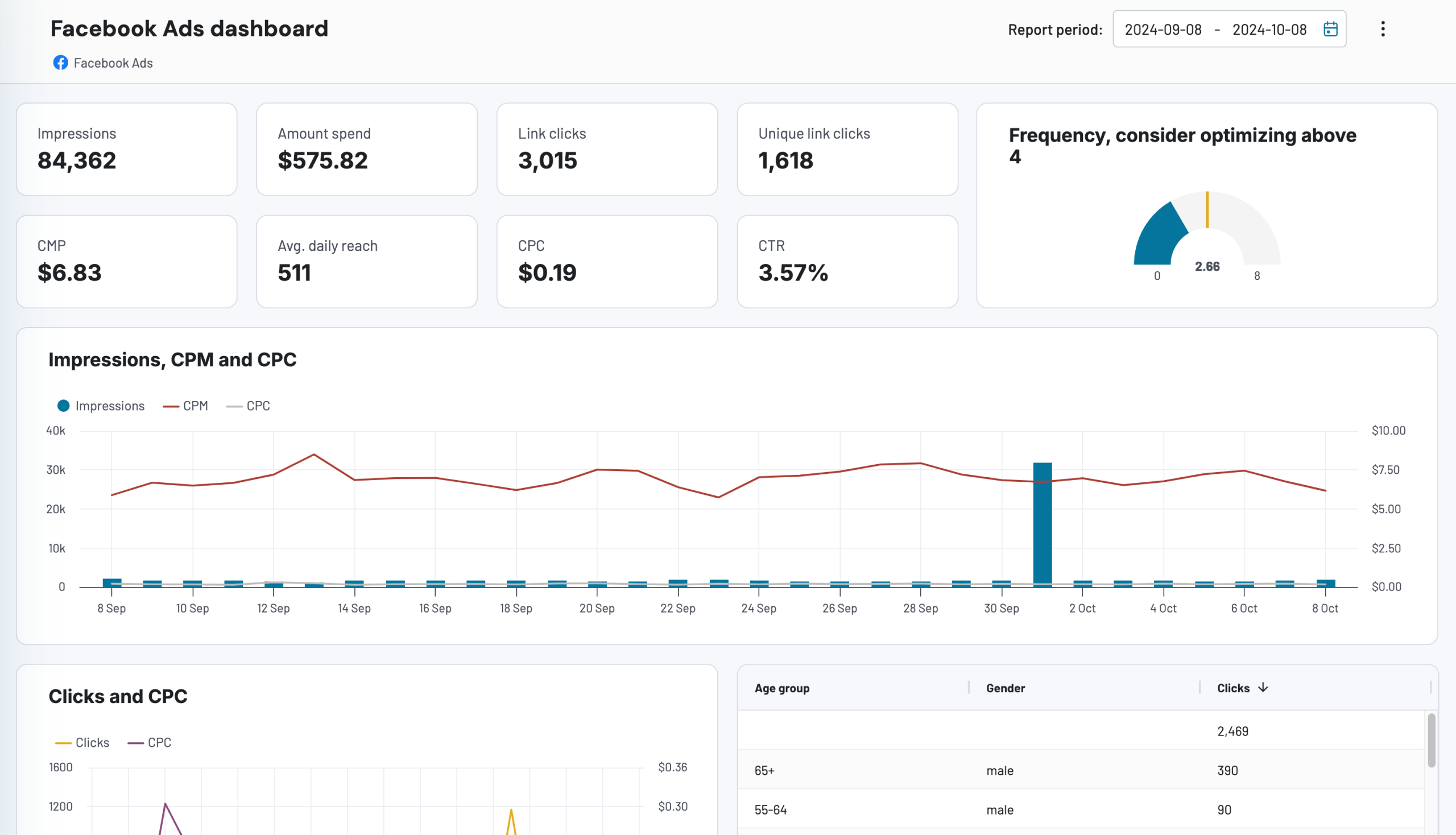Select the Link clicks 3,015 card
The height and width of the screenshot is (835, 1456).
(x=607, y=149)
